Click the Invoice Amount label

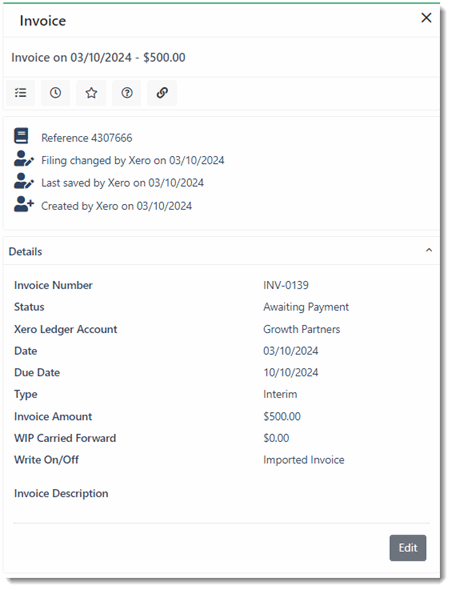point(53,417)
